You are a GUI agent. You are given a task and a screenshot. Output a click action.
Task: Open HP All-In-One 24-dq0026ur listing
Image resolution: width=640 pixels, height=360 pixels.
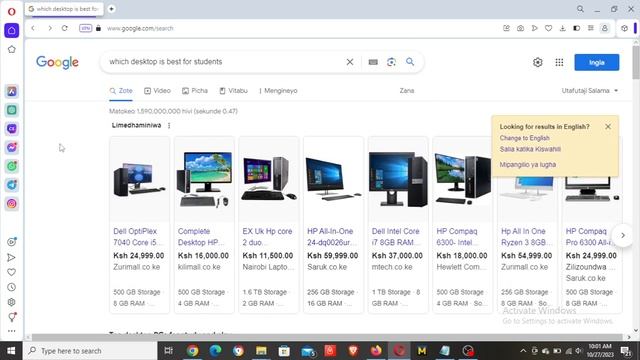(x=332, y=237)
